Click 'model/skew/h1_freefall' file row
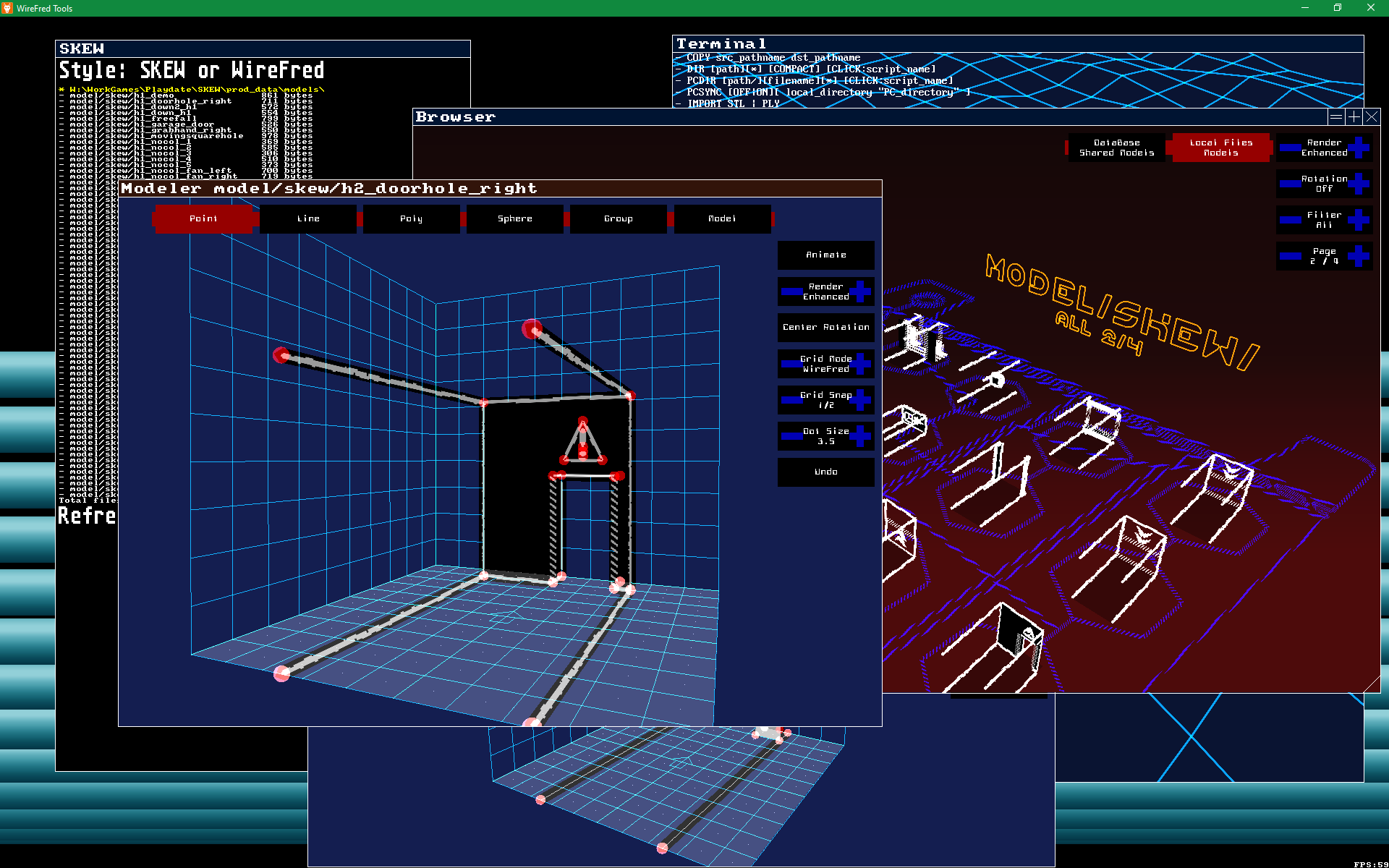 click(x=186, y=119)
